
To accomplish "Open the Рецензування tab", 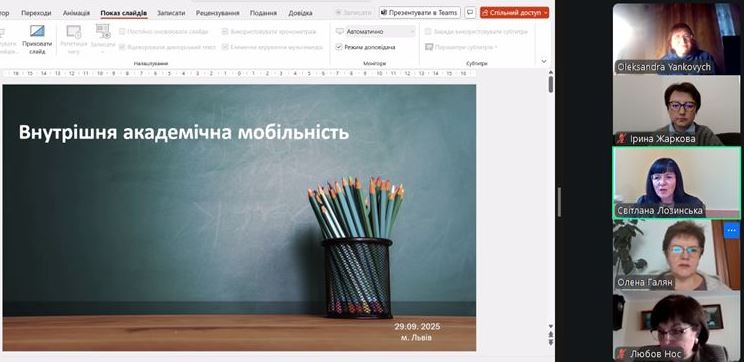I will (x=218, y=13).
